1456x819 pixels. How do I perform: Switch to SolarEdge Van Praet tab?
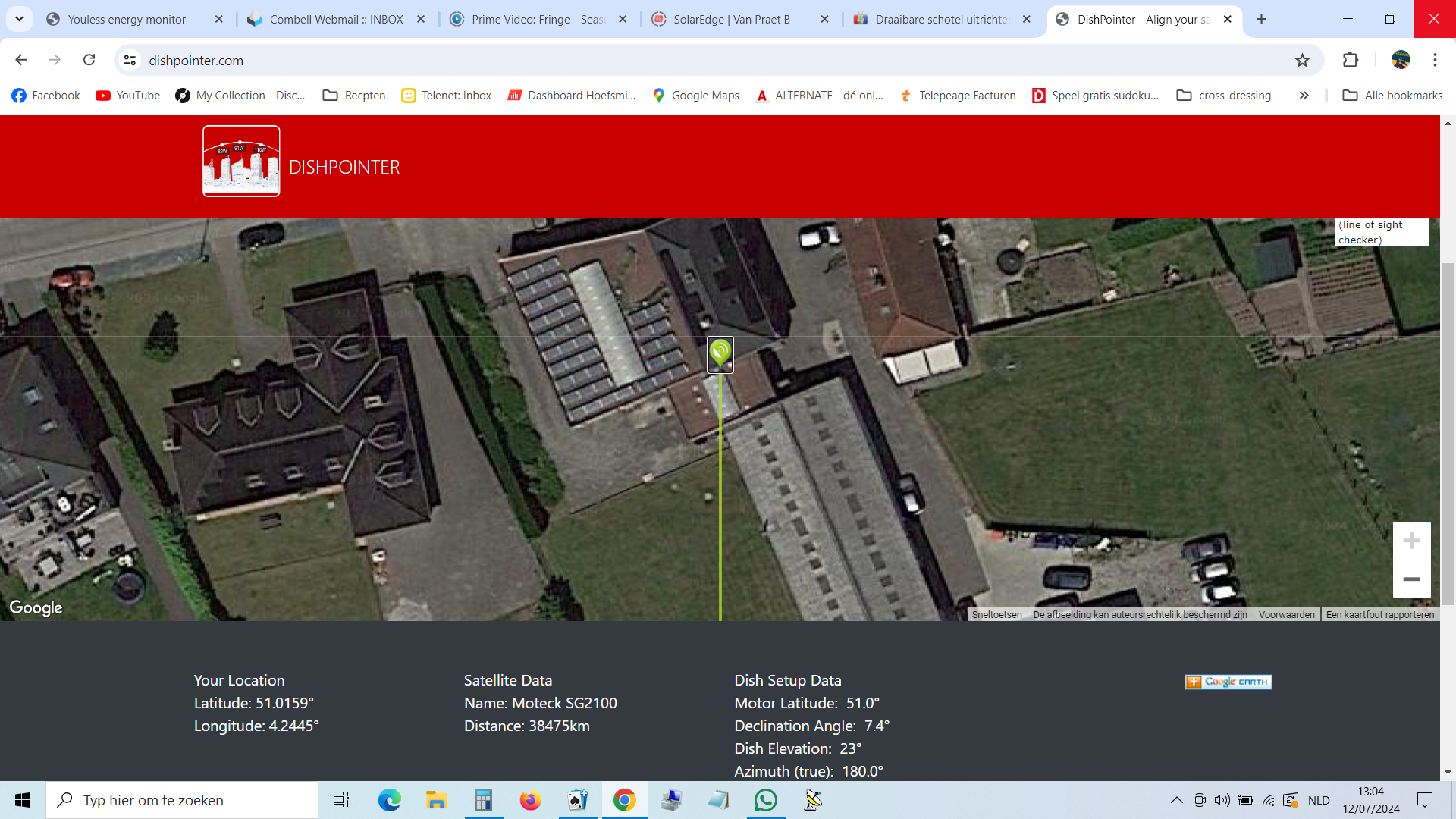(732, 19)
